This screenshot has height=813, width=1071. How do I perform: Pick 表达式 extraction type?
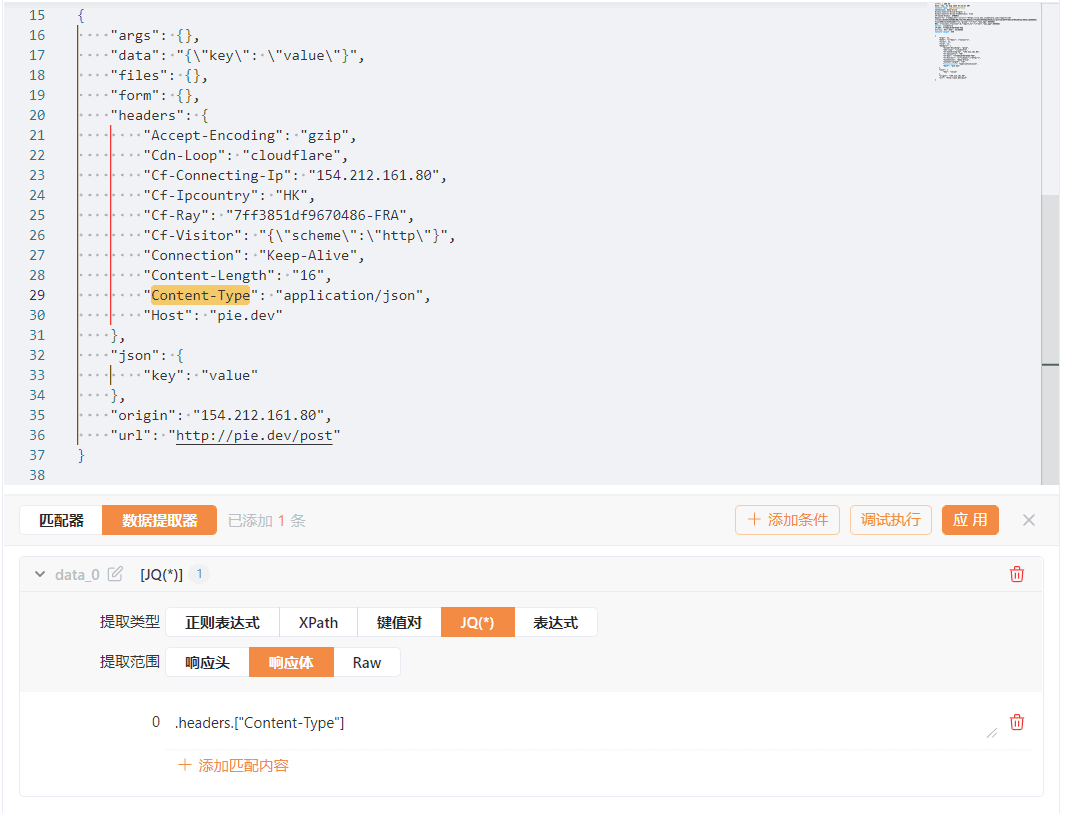click(x=555, y=622)
